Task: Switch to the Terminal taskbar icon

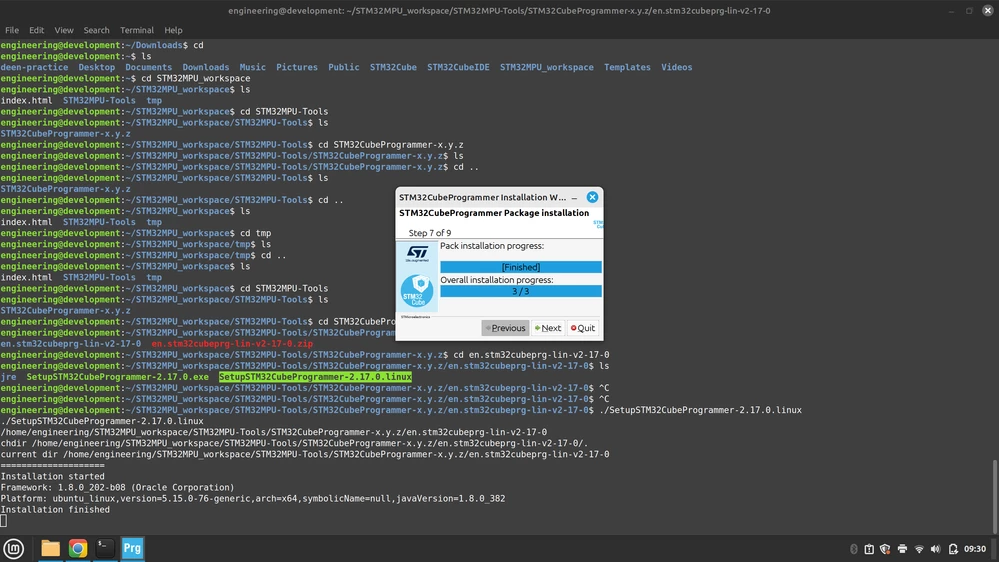Action: pos(105,549)
